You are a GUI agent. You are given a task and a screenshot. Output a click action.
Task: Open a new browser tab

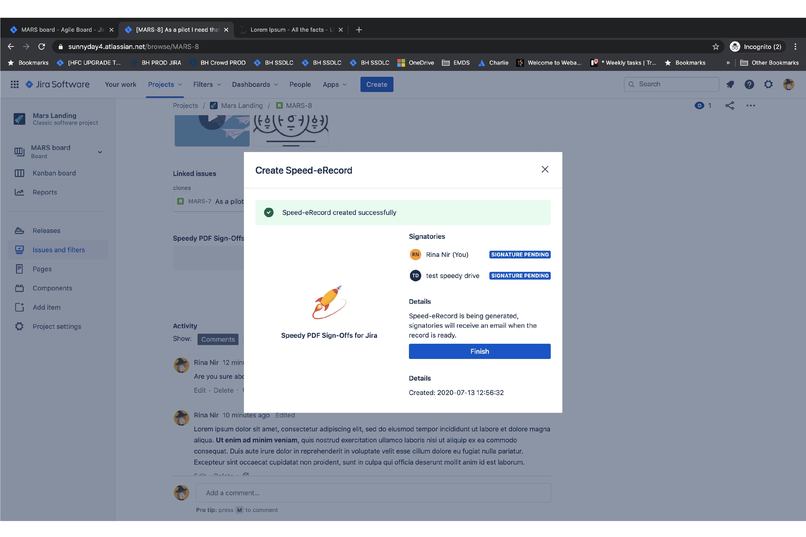[359, 30]
